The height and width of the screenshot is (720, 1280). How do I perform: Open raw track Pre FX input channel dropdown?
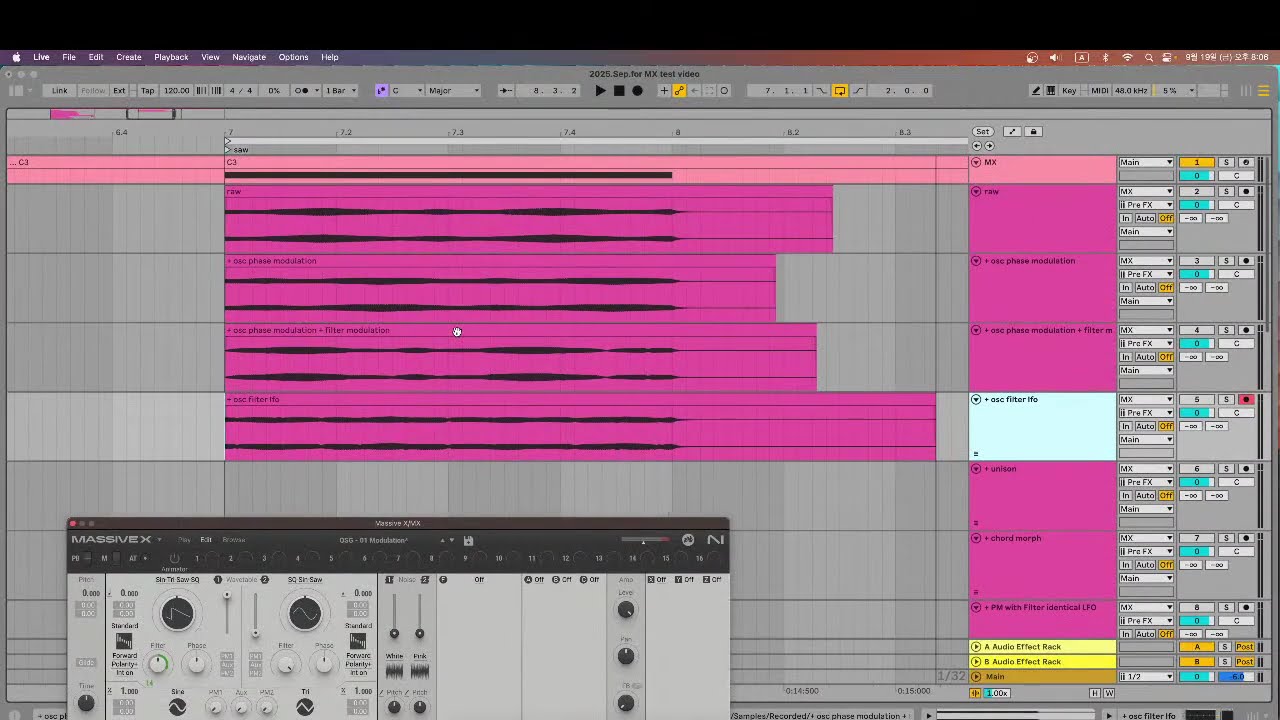click(1146, 205)
